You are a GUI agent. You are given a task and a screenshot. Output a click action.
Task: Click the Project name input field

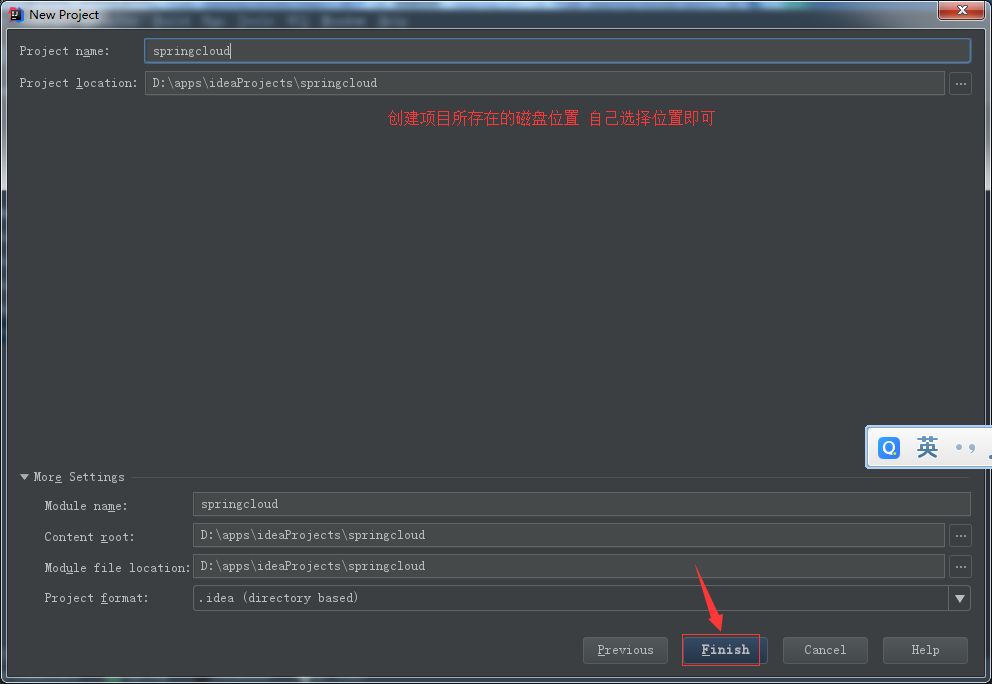coord(557,51)
